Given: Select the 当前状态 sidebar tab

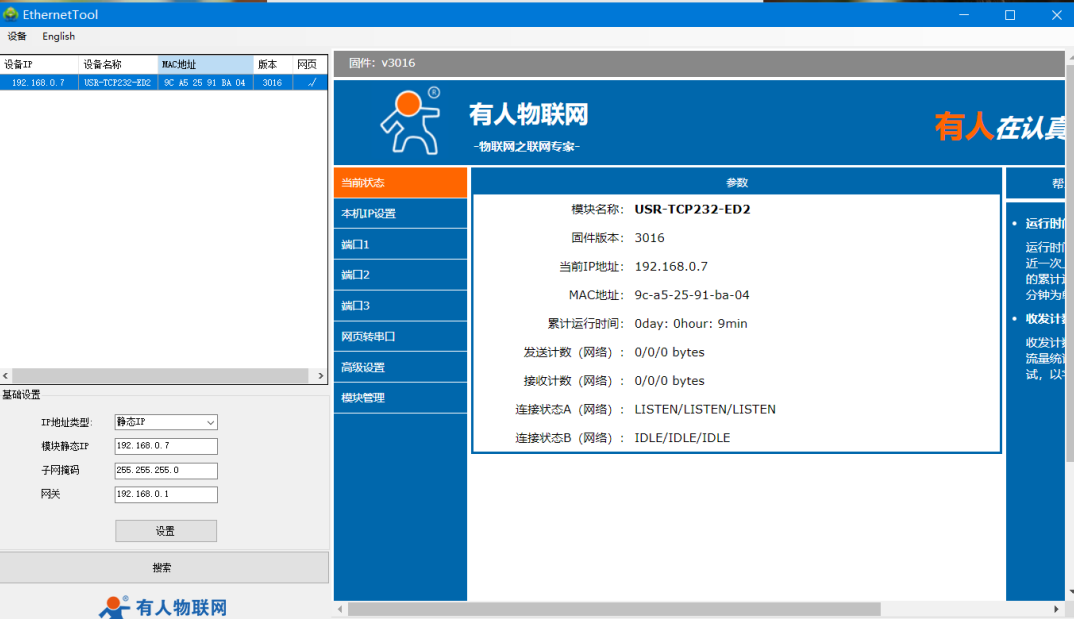Looking at the screenshot, I should point(400,183).
